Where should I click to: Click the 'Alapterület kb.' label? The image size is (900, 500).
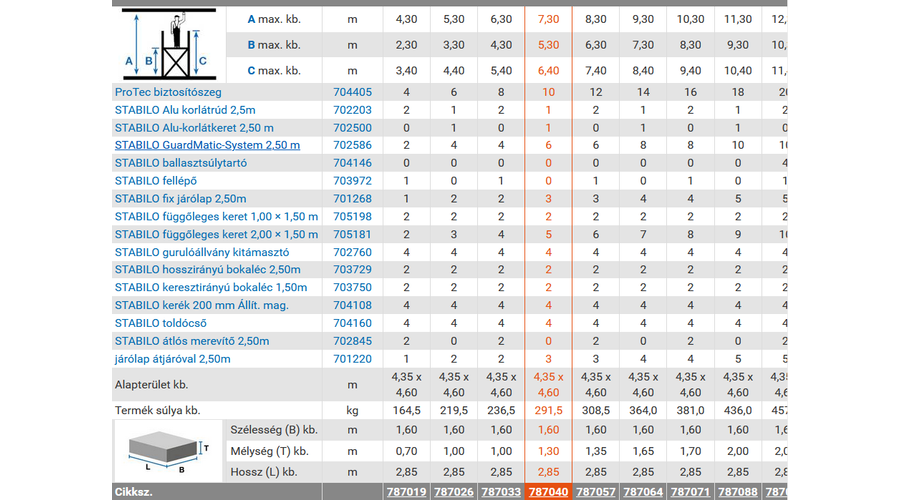[x=152, y=385]
